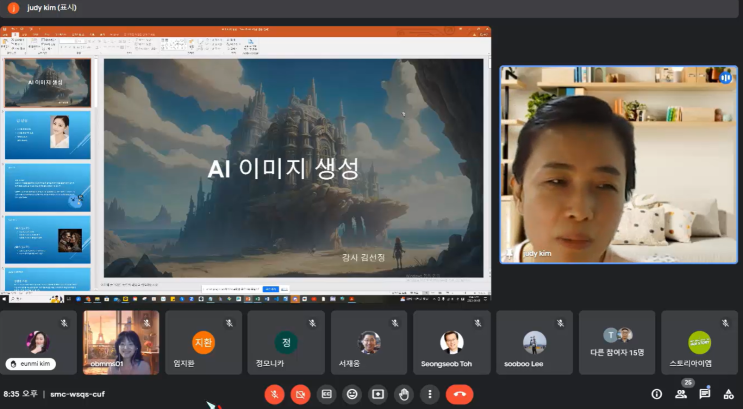Leave the call with the red hang-up button
This screenshot has height=409, width=743.
point(459,394)
